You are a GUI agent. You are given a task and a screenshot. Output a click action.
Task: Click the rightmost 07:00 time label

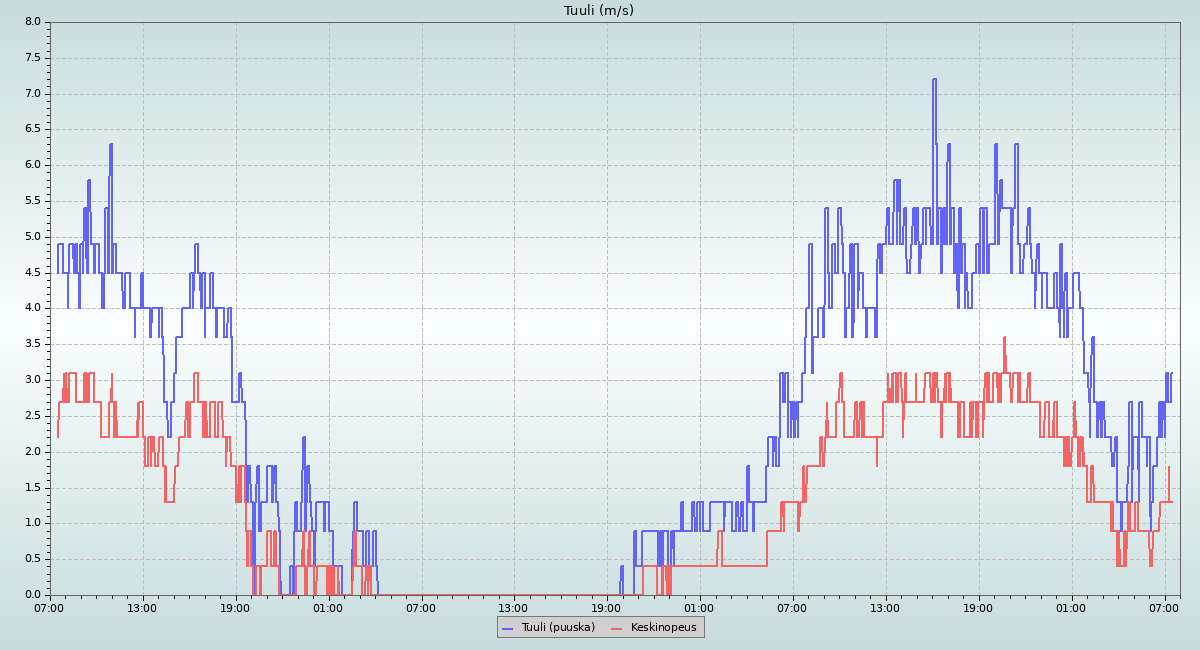point(1164,607)
